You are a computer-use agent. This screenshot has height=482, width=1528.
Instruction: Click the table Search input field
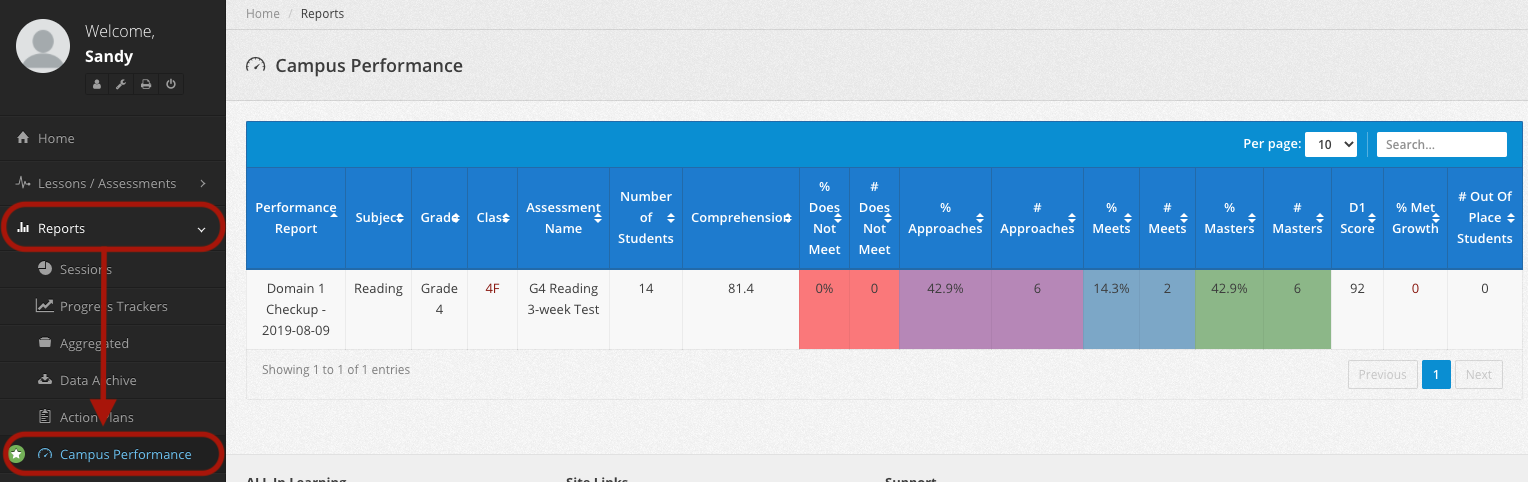[x=1441, y=144]
